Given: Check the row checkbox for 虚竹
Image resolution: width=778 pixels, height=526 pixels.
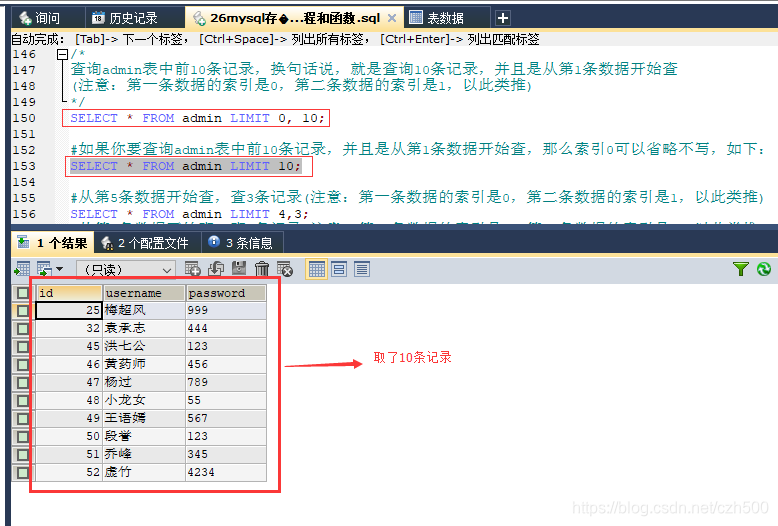Looking at the screenshot, I should click(x=23, y=472).
